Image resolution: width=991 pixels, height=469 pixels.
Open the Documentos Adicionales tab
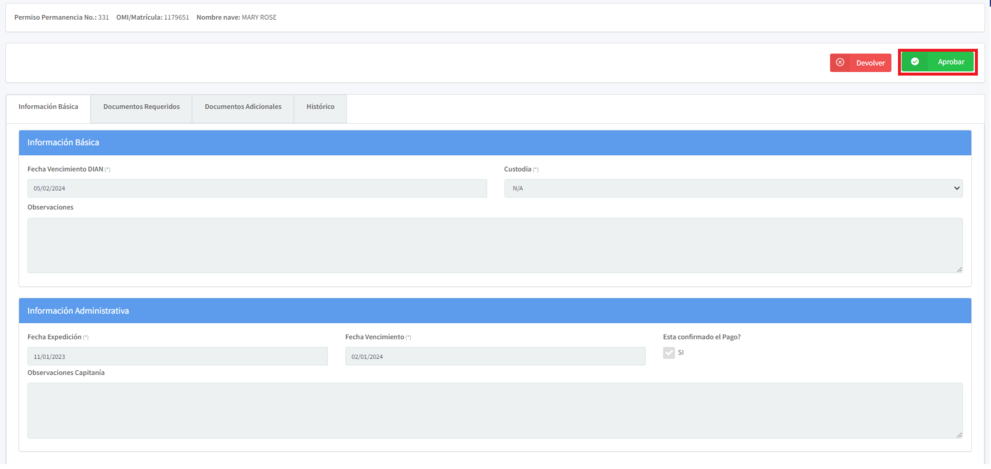(x=243, y=107)
